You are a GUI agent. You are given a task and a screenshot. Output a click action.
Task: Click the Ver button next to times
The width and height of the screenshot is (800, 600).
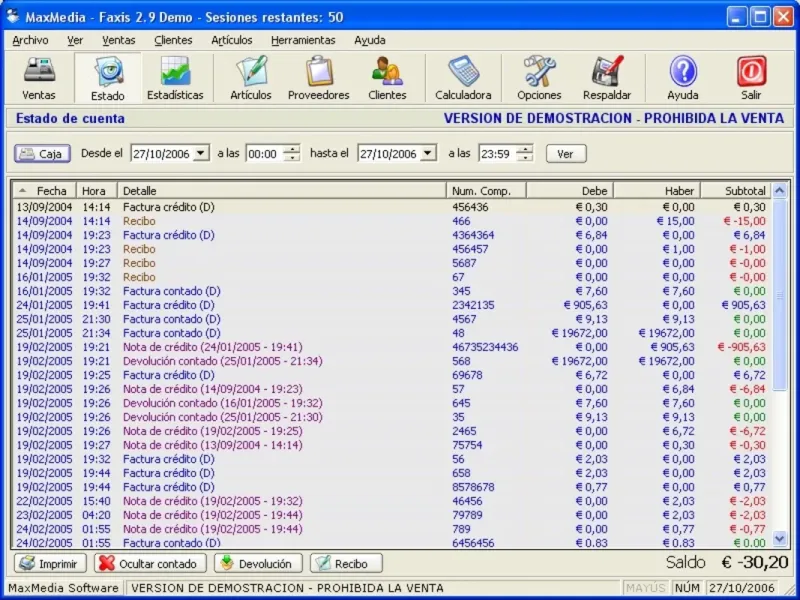click(566, 154)
